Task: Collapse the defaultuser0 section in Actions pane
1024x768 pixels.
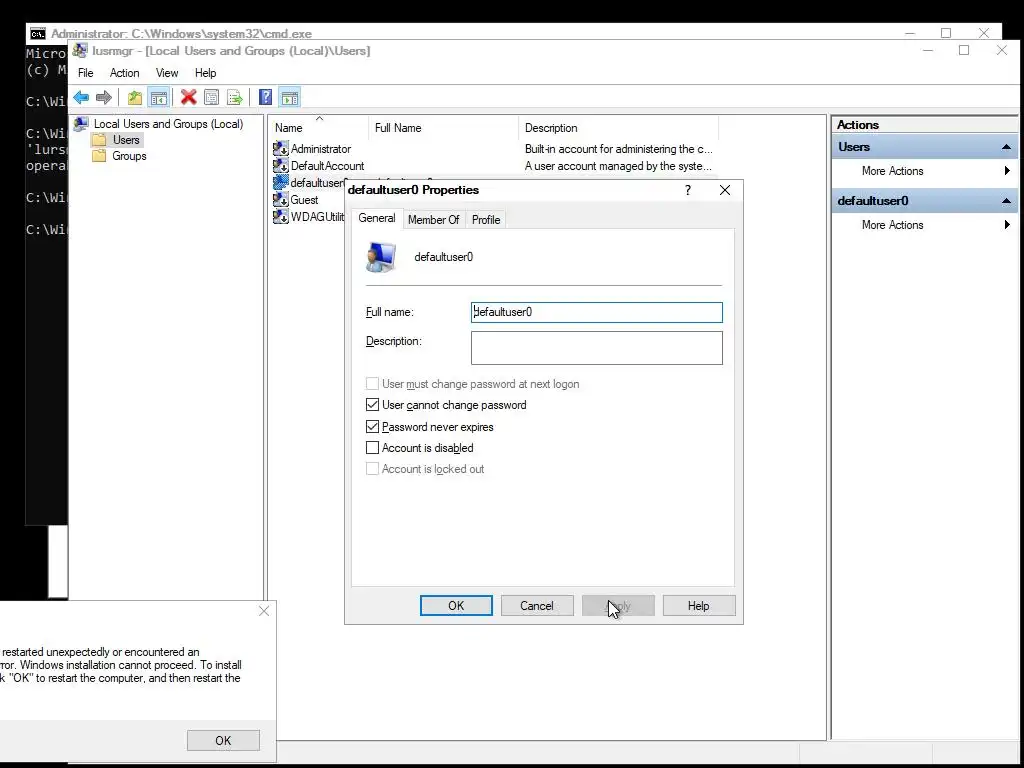Action: [1006, 201]
